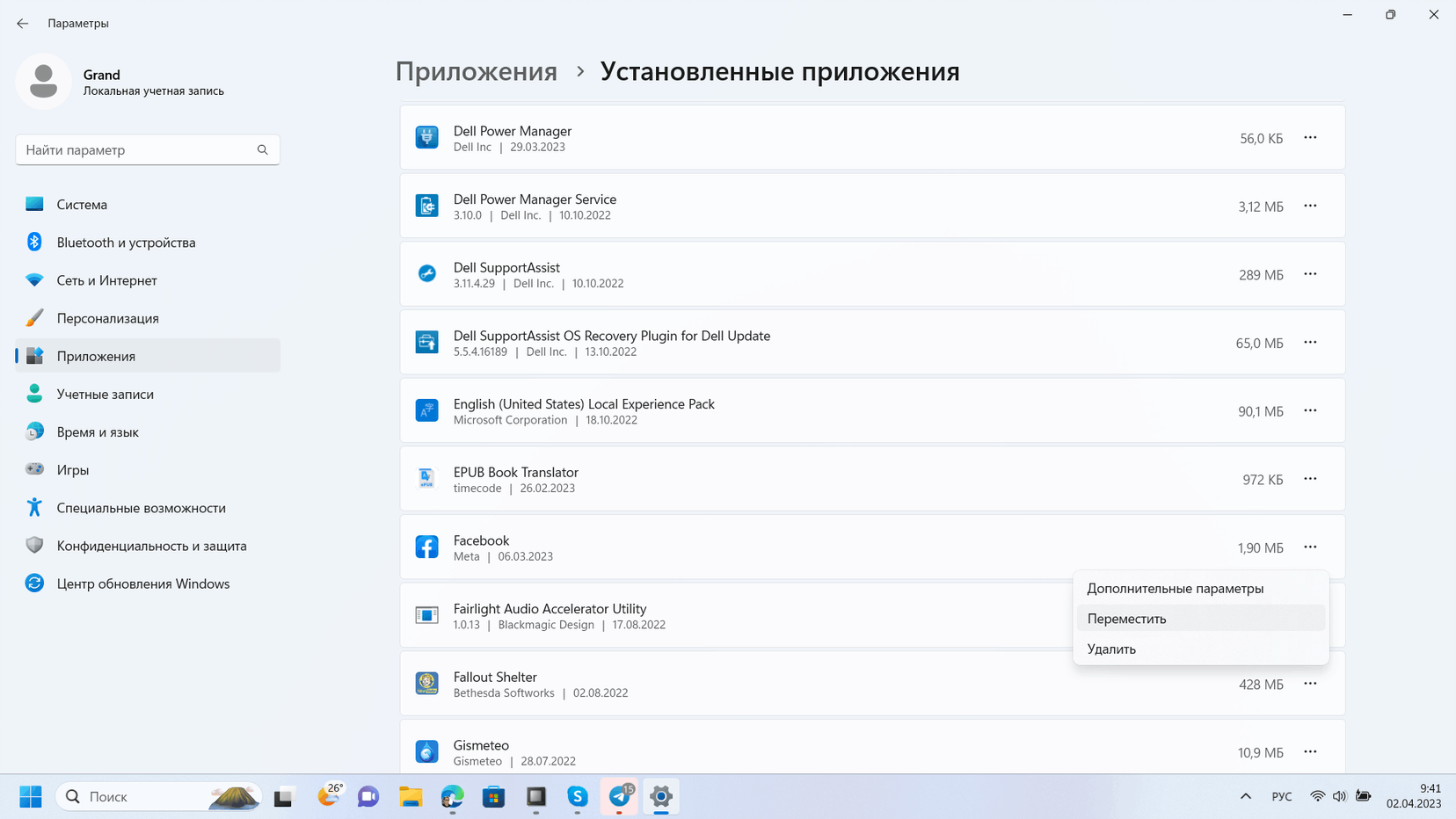This screenshot has width=1456, height=819.
Task: Choose Удалить in the context menu
Action: [x=1201, y=649]
